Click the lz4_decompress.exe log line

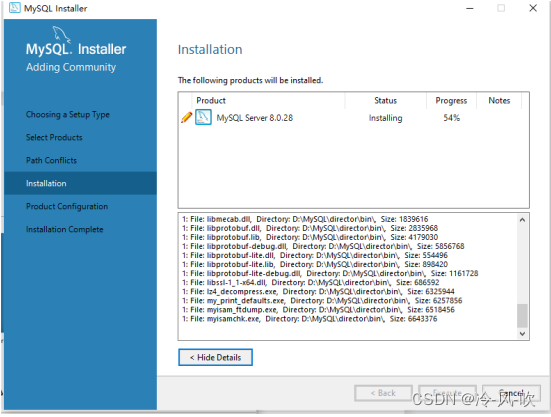(x=318, y=292)
